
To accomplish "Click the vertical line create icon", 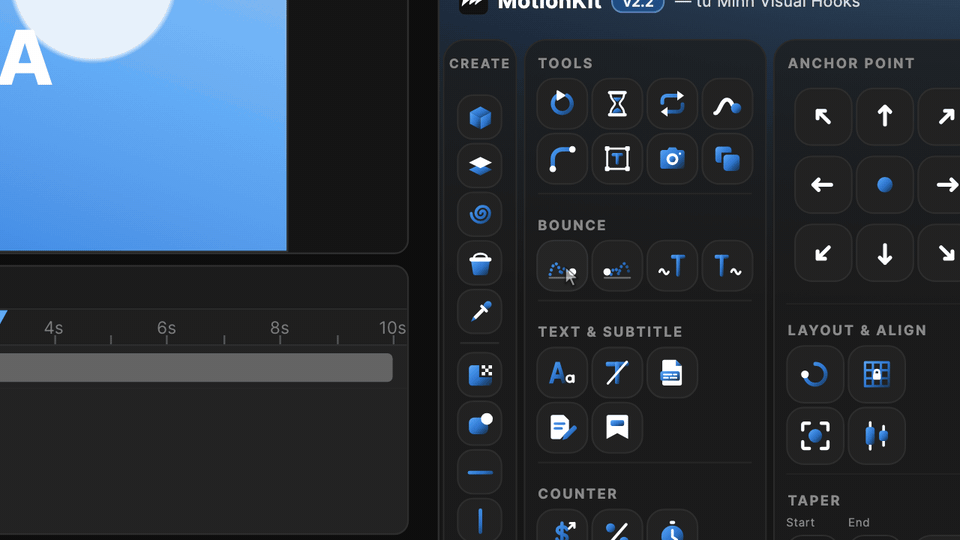I will point(480,520).
